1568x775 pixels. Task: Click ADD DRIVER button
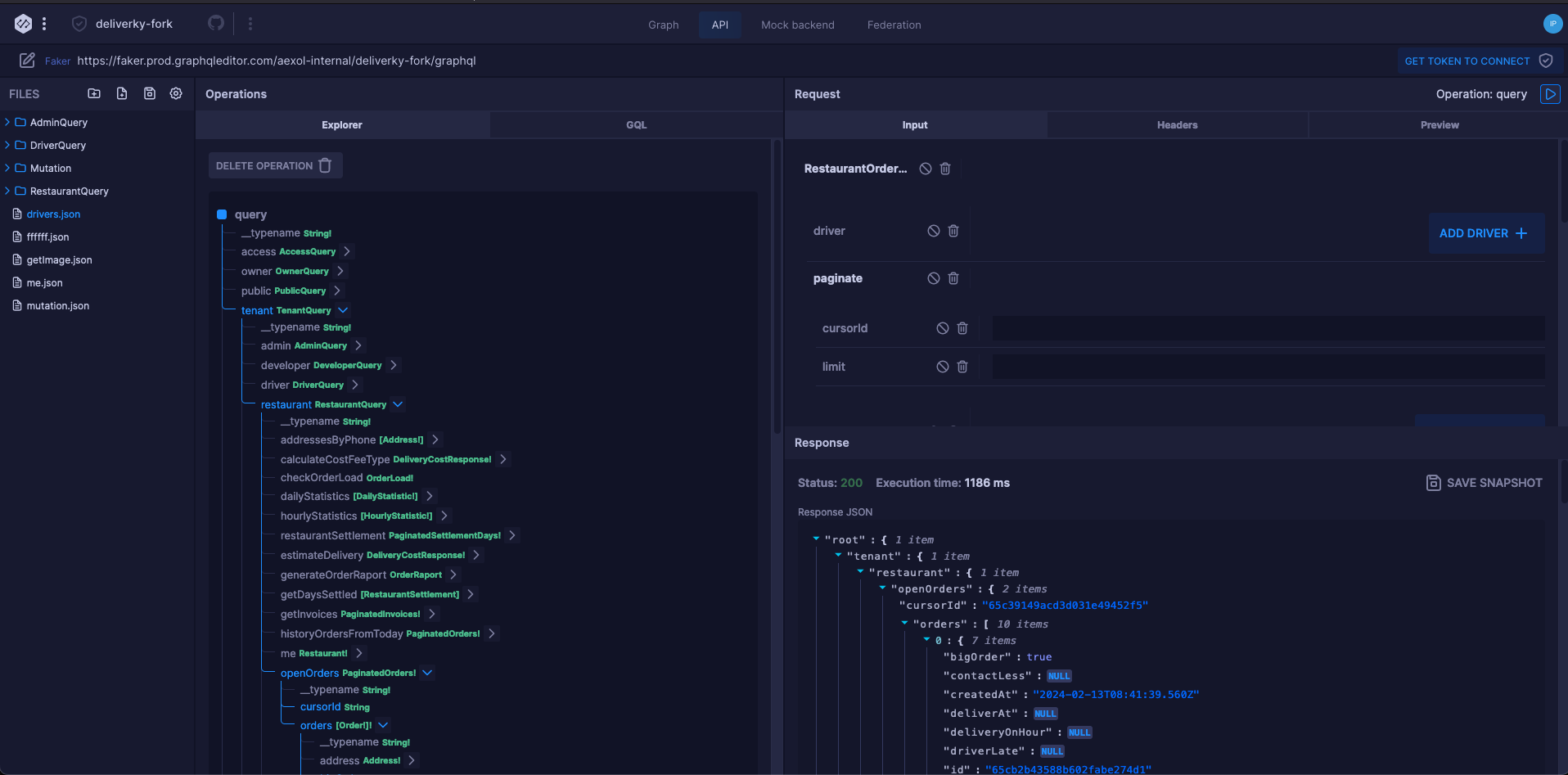[x=1486, y=233]
